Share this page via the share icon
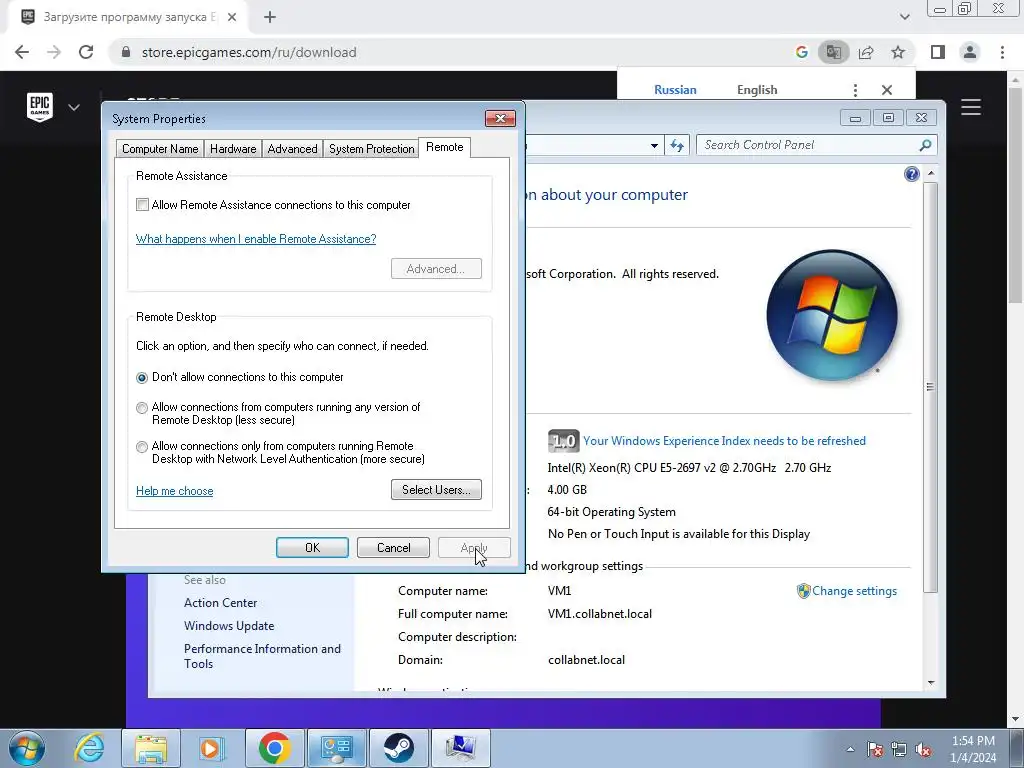The height and width of the screenshot is (768, 1024). (866, 52)
